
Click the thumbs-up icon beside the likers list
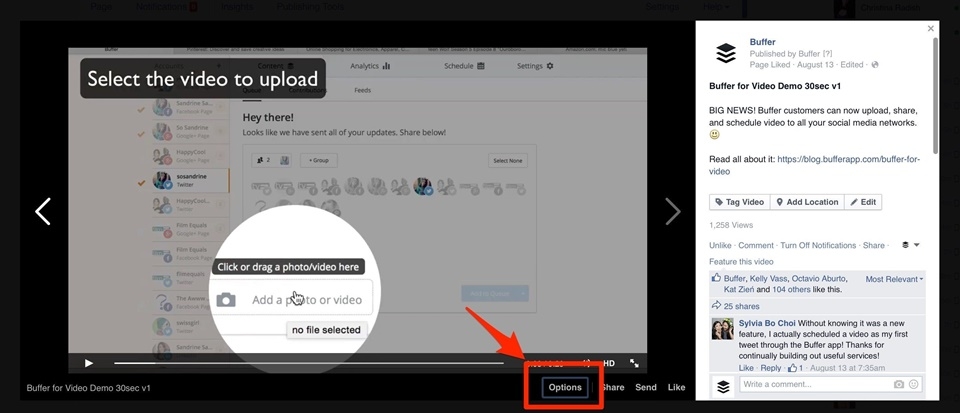point(716,278)
